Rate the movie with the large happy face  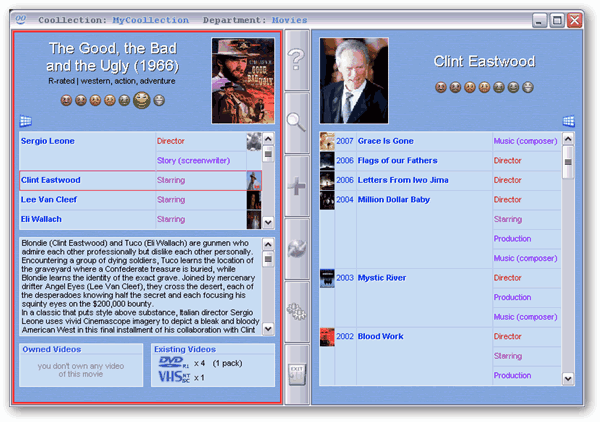click(x=142, y=100)
